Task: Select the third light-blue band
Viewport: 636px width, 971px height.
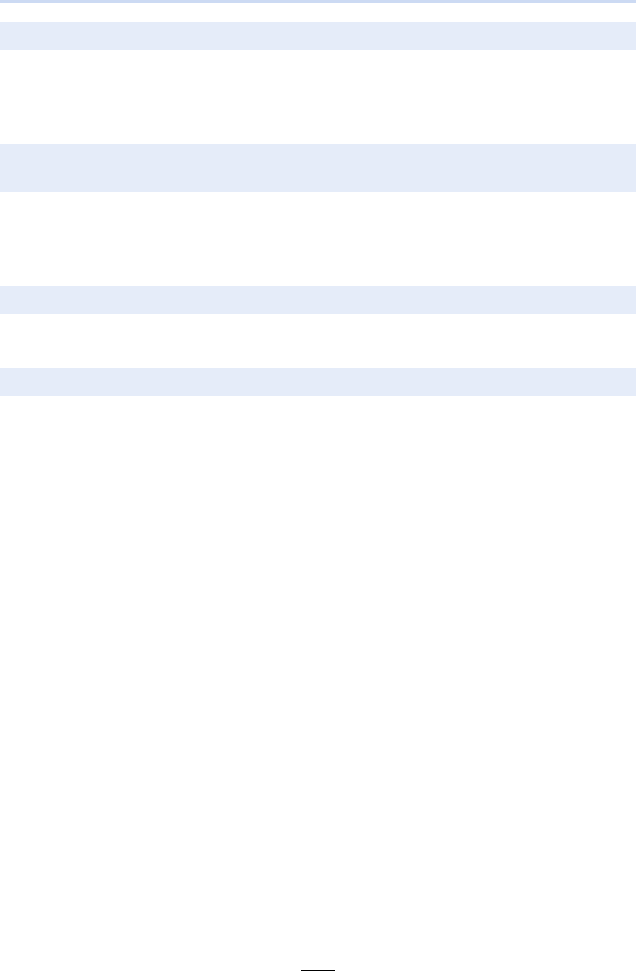Action: click(x=318, y=300)
